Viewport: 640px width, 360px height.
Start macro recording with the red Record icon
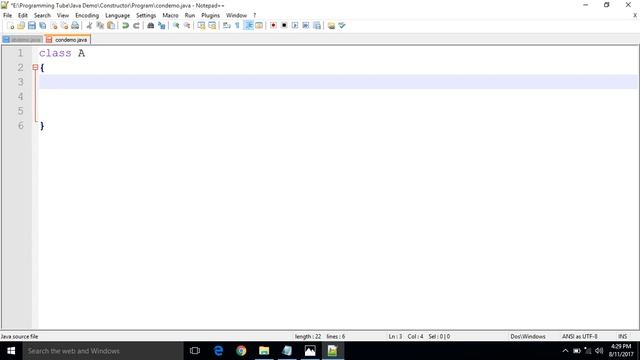(x=273, y=26)
